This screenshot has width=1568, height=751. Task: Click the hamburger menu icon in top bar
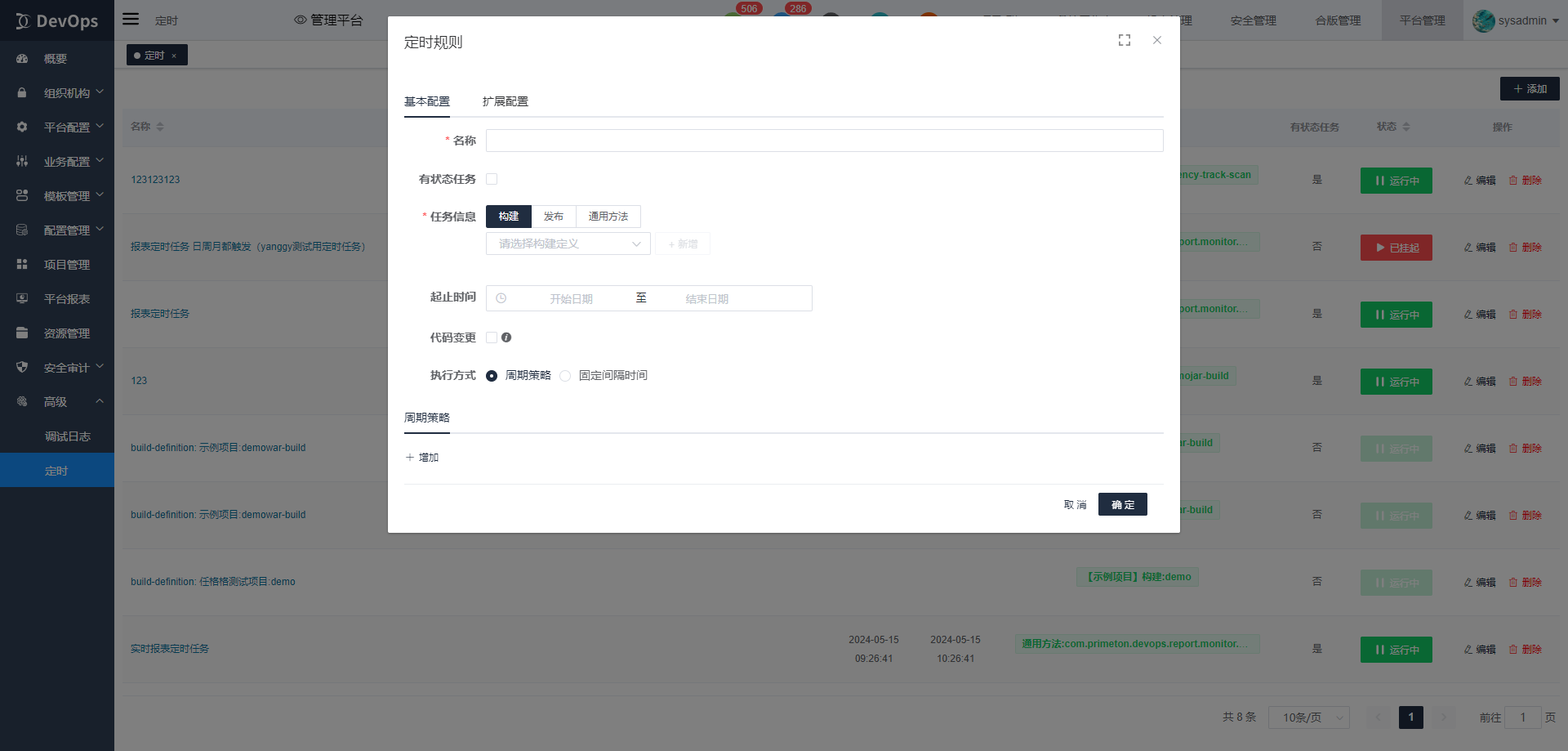131,19
